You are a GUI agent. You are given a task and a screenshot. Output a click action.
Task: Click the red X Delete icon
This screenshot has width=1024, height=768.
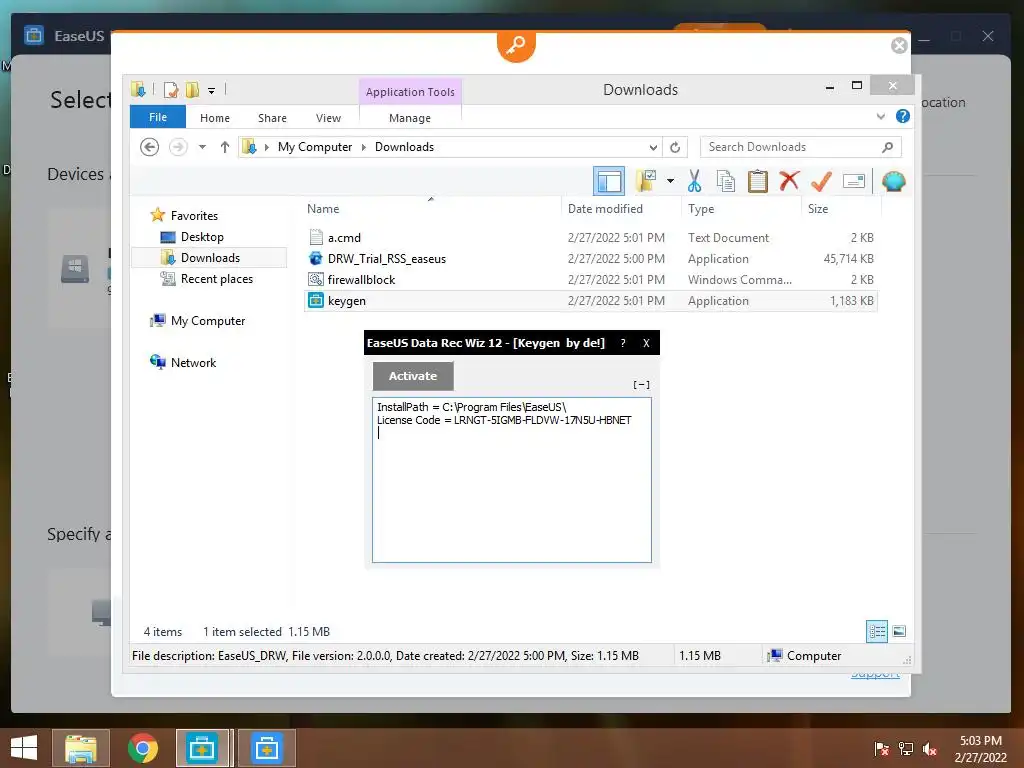[789, 180]
